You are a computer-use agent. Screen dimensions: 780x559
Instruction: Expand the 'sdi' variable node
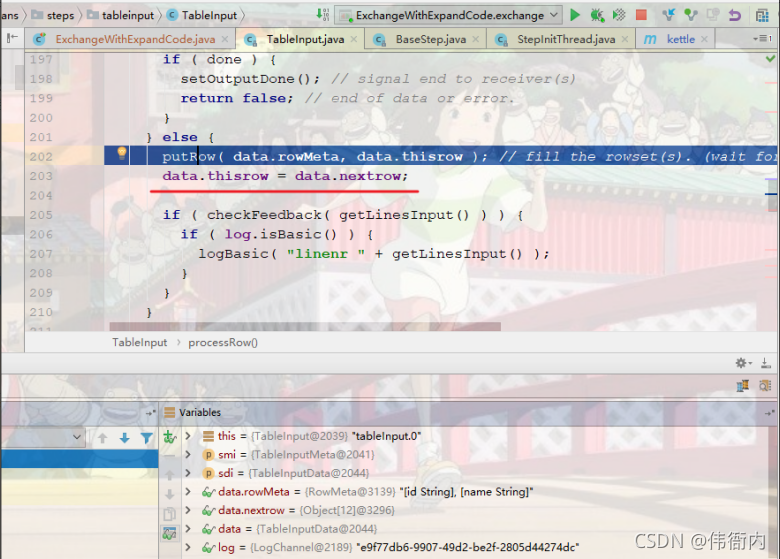click(x=188, y=473)
